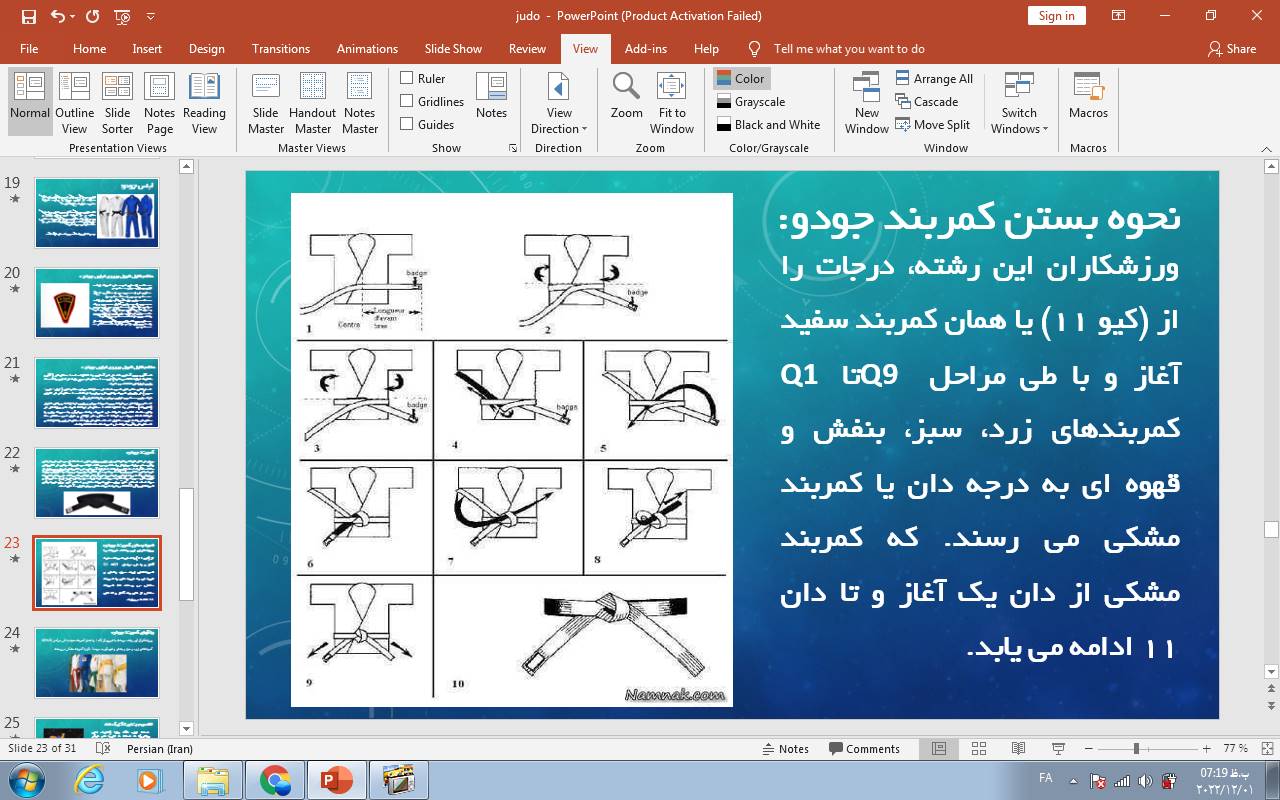This screenshot has height=800, width=1280.
Task: Switch to Outline View
Action: pos(74,102)
